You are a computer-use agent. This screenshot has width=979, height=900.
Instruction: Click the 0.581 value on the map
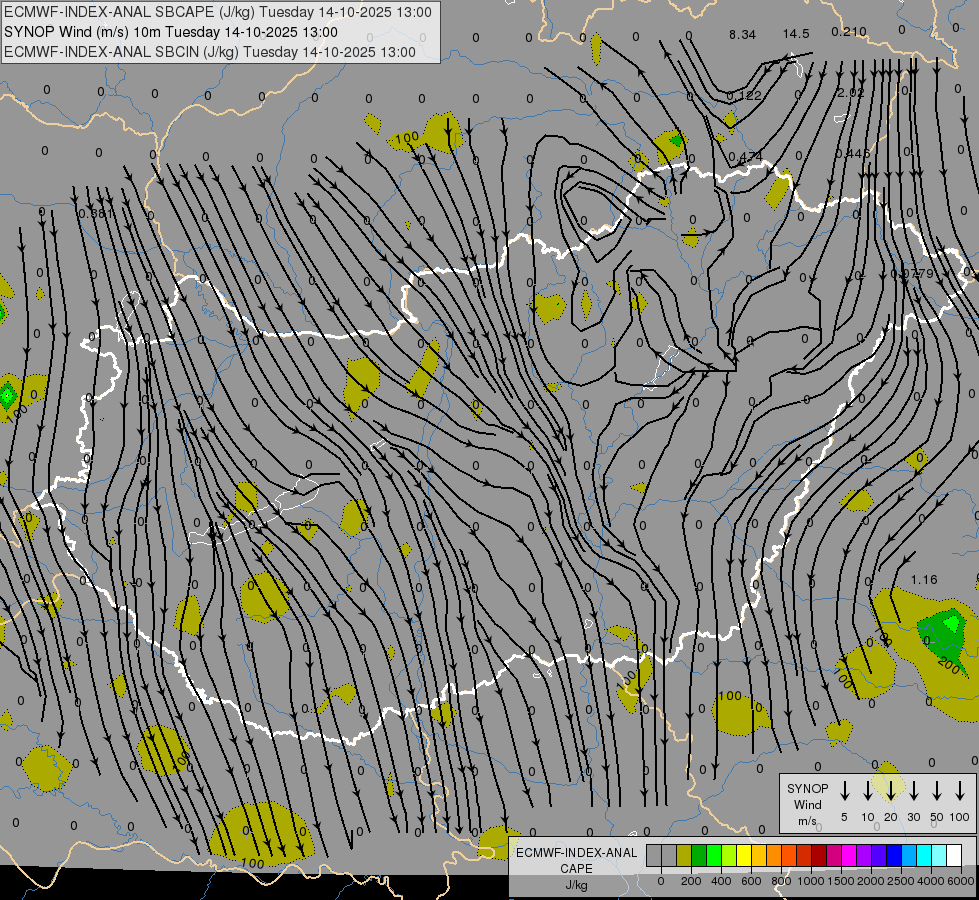[97, 214]
